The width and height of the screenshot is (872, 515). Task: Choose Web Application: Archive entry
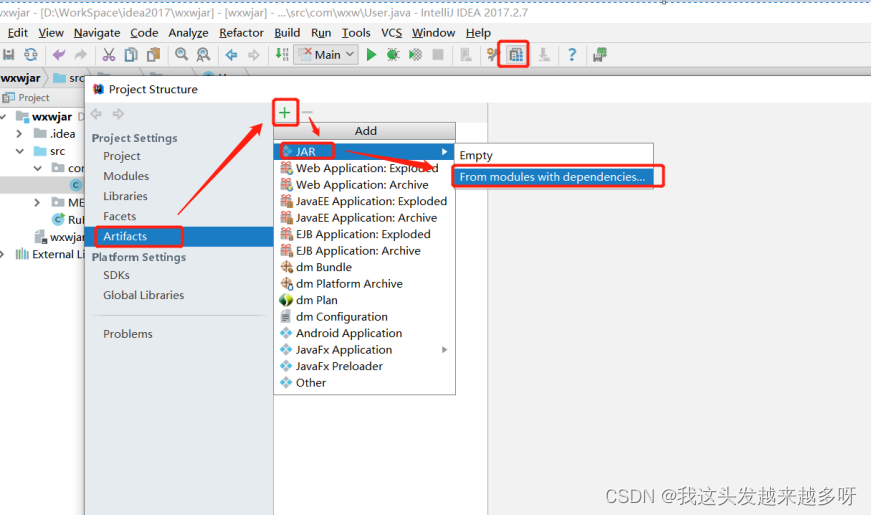click(x=364, y=185)
